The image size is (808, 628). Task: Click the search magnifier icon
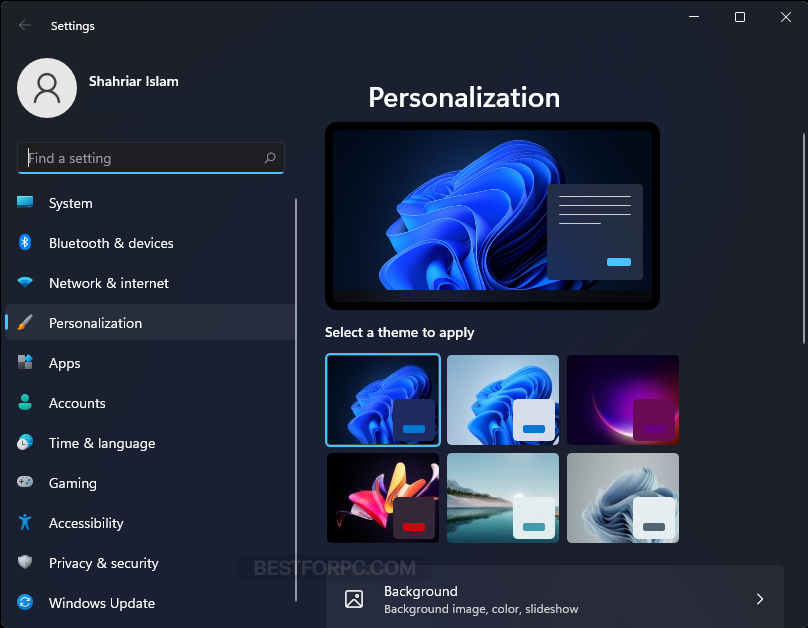click(x=270, y=158)
